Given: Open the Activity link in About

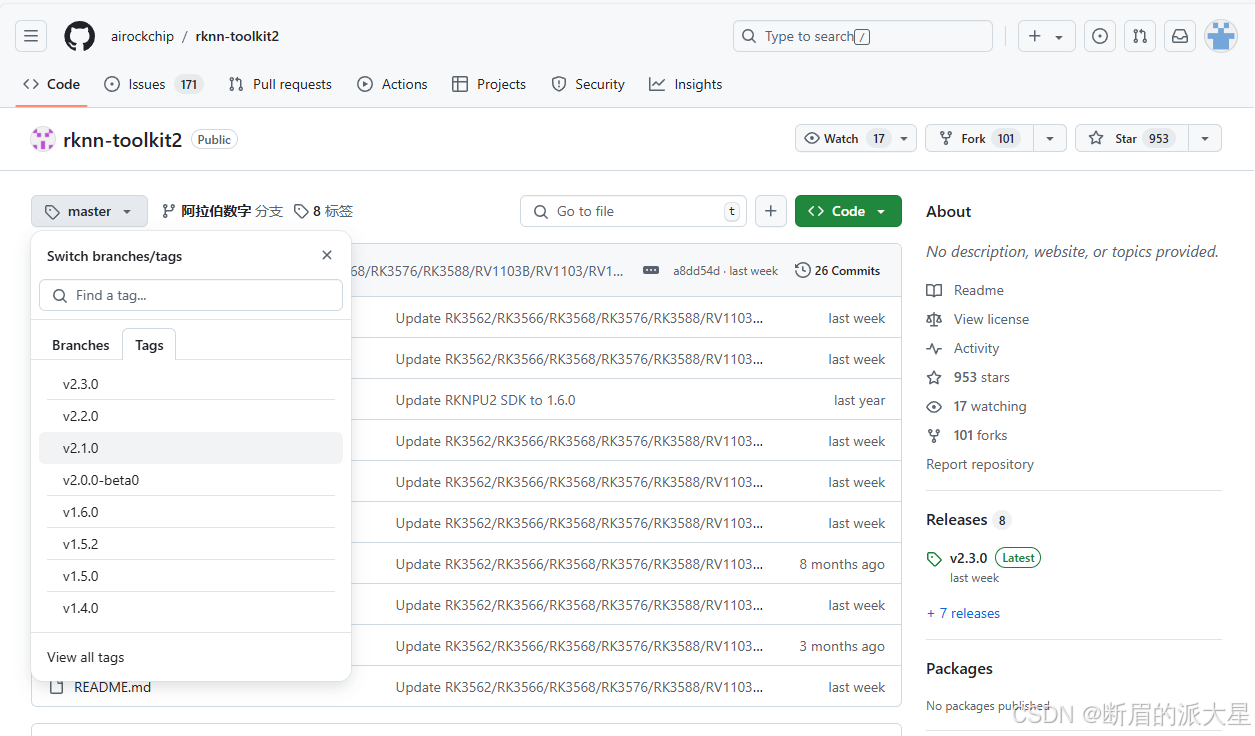Looking at the screenshot, I should pos(963,348).
